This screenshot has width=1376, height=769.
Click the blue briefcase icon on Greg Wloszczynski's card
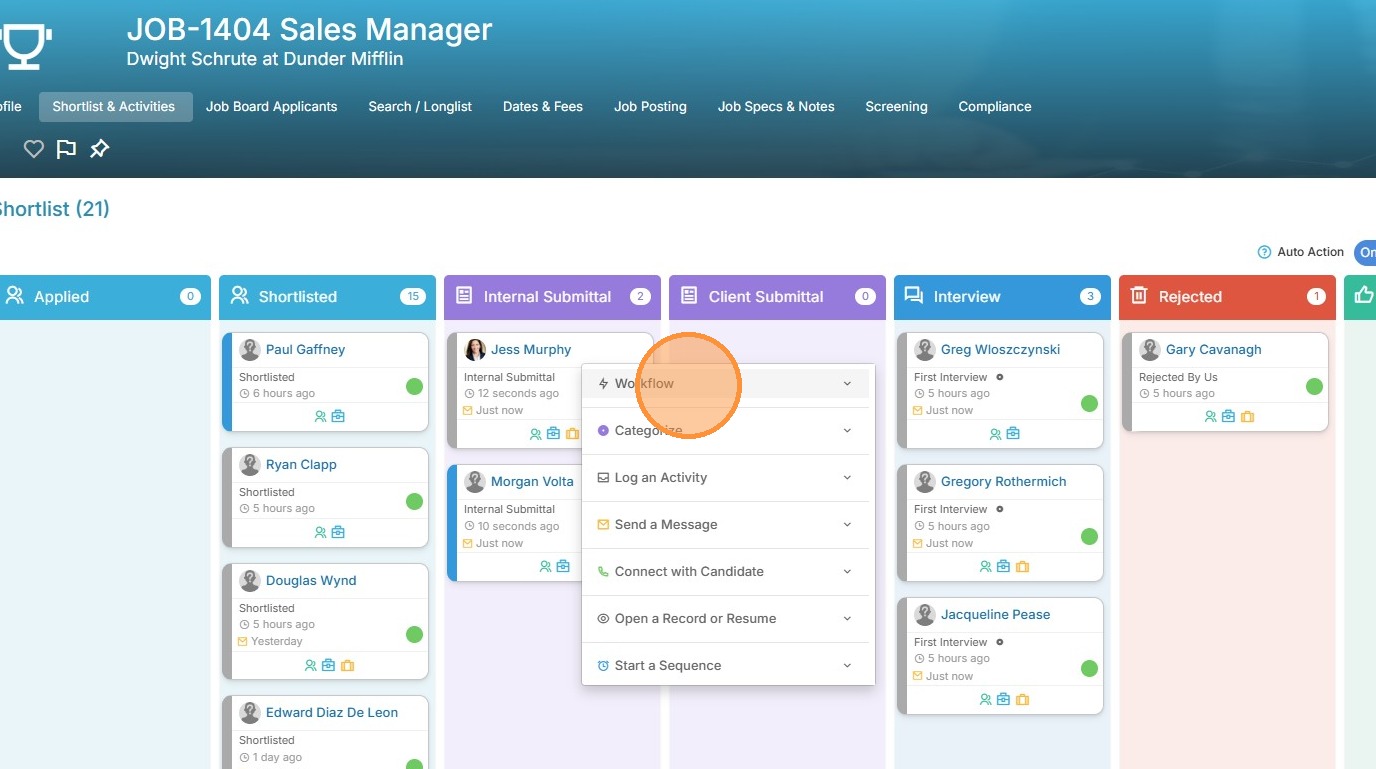point(1013,433)
